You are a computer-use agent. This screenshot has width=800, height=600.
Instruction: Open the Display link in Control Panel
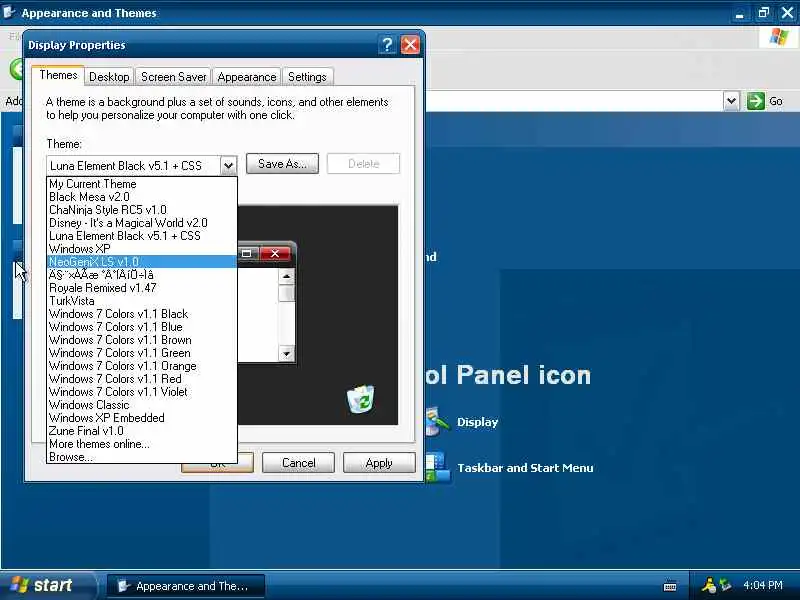click(x=477, y=422)
